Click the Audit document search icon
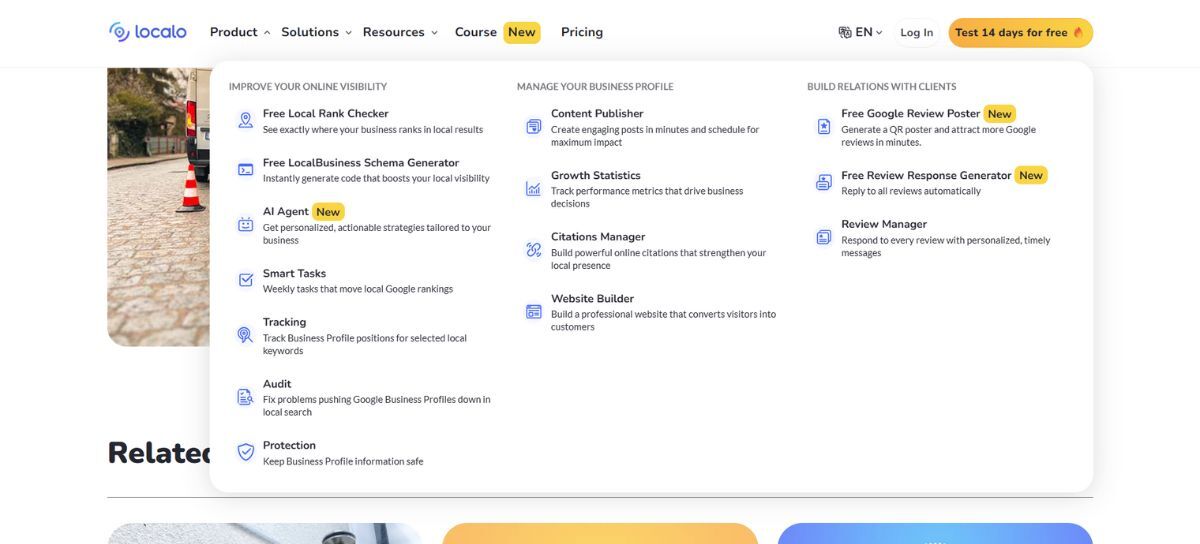Viewport: 1200px width, 544px height. tap(245, 397)
